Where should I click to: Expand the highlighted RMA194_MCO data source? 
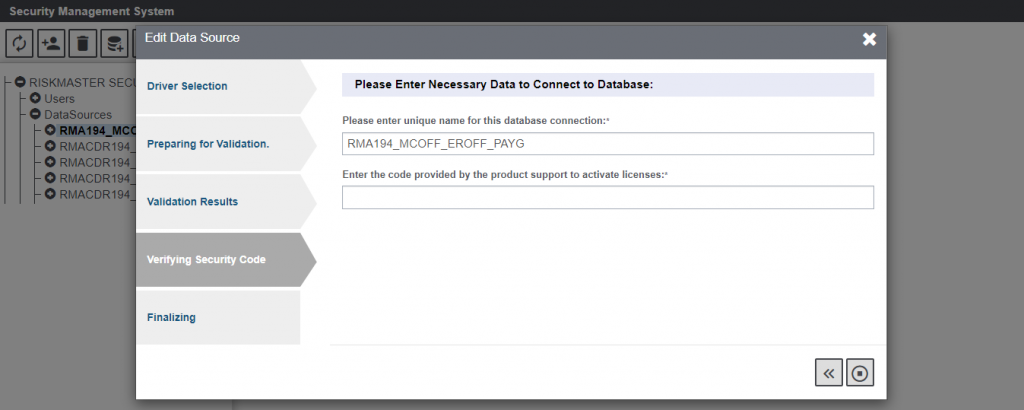click(x=50, y=130)
